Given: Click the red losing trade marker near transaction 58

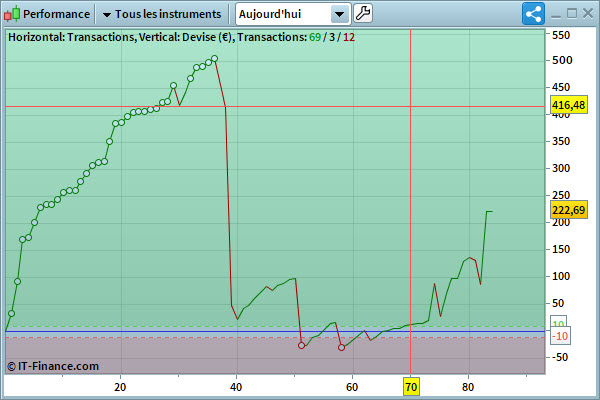Looking at the screenshot, I should pos(341,347).
